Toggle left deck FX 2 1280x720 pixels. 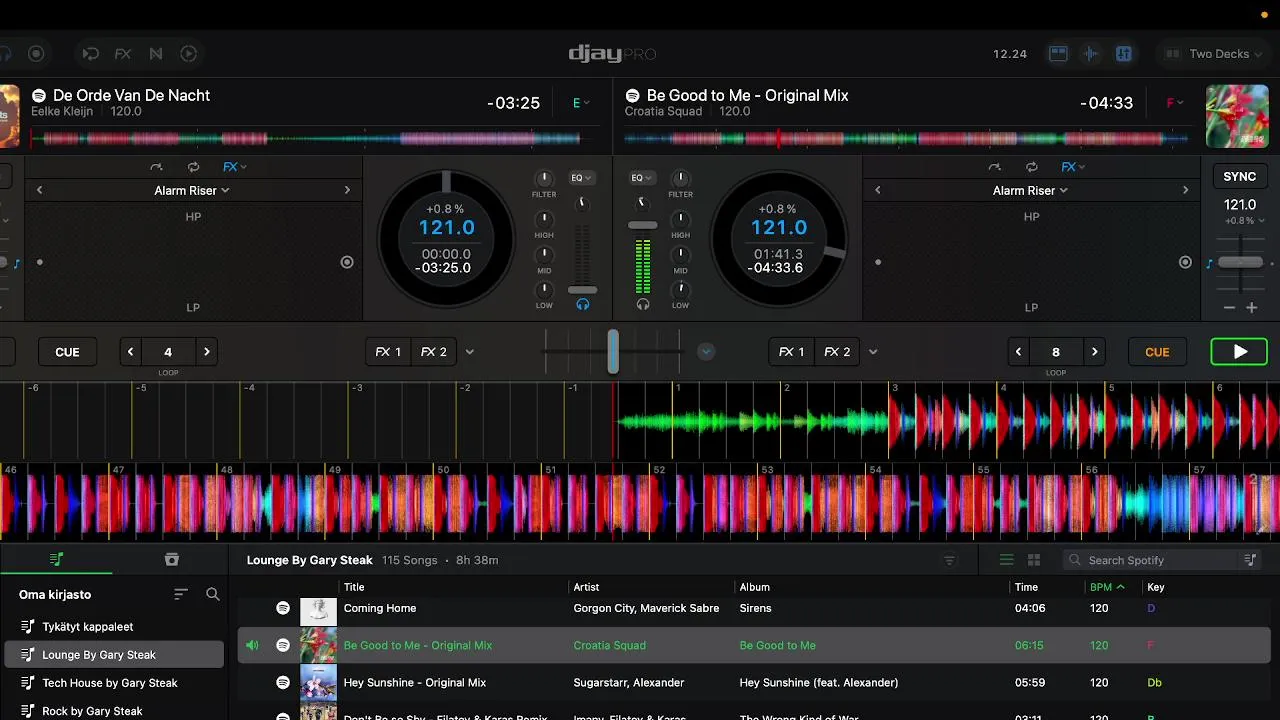(433, 352)
